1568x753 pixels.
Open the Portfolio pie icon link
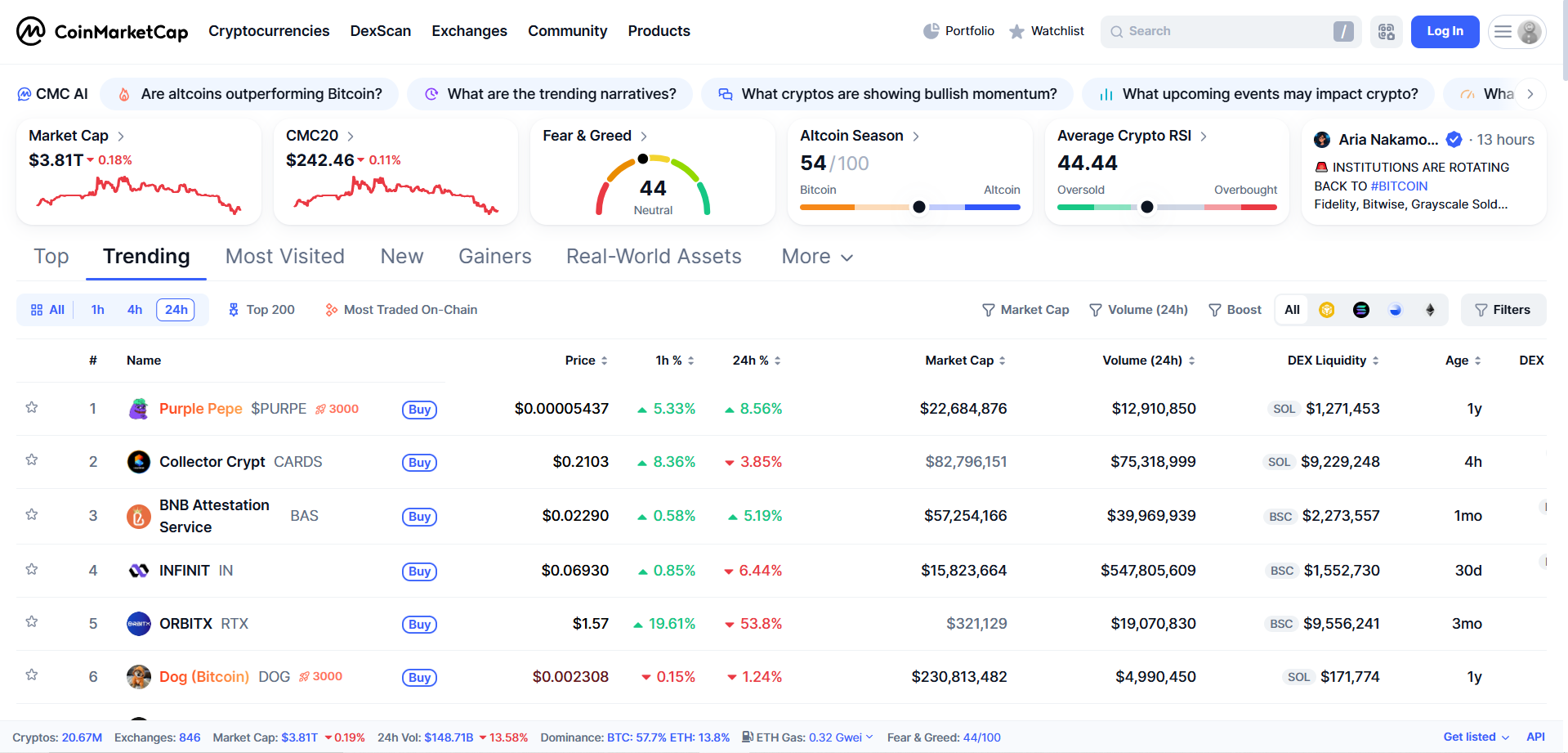click(958, 31)
